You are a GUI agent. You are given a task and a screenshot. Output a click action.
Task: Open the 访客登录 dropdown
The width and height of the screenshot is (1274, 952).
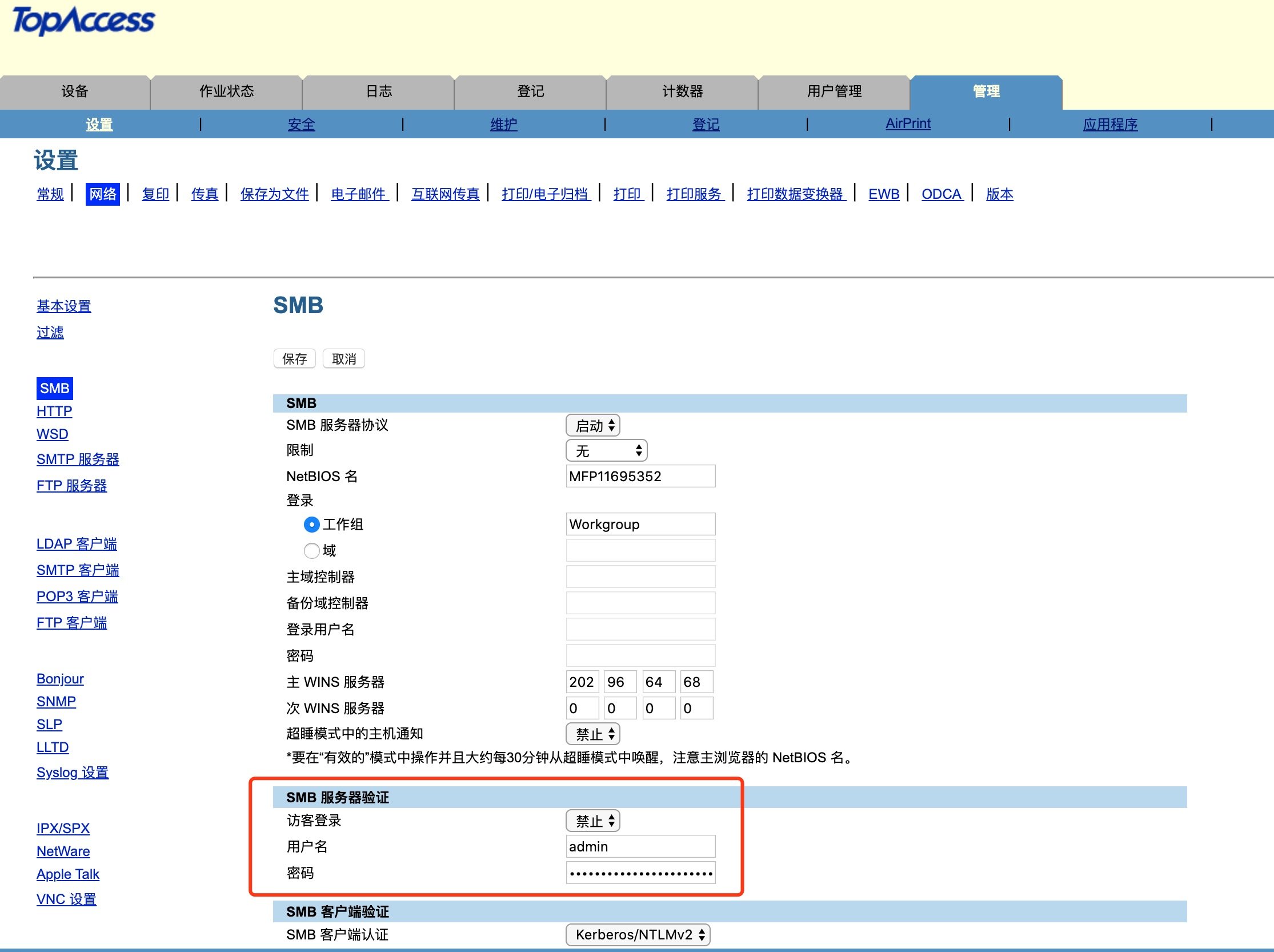pos(593,821)
